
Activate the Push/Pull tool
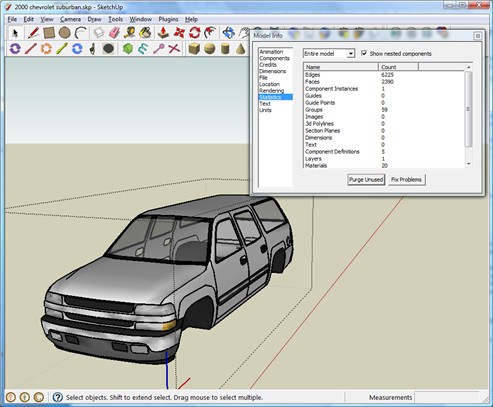pyautogui.click(x=163, y=33)
